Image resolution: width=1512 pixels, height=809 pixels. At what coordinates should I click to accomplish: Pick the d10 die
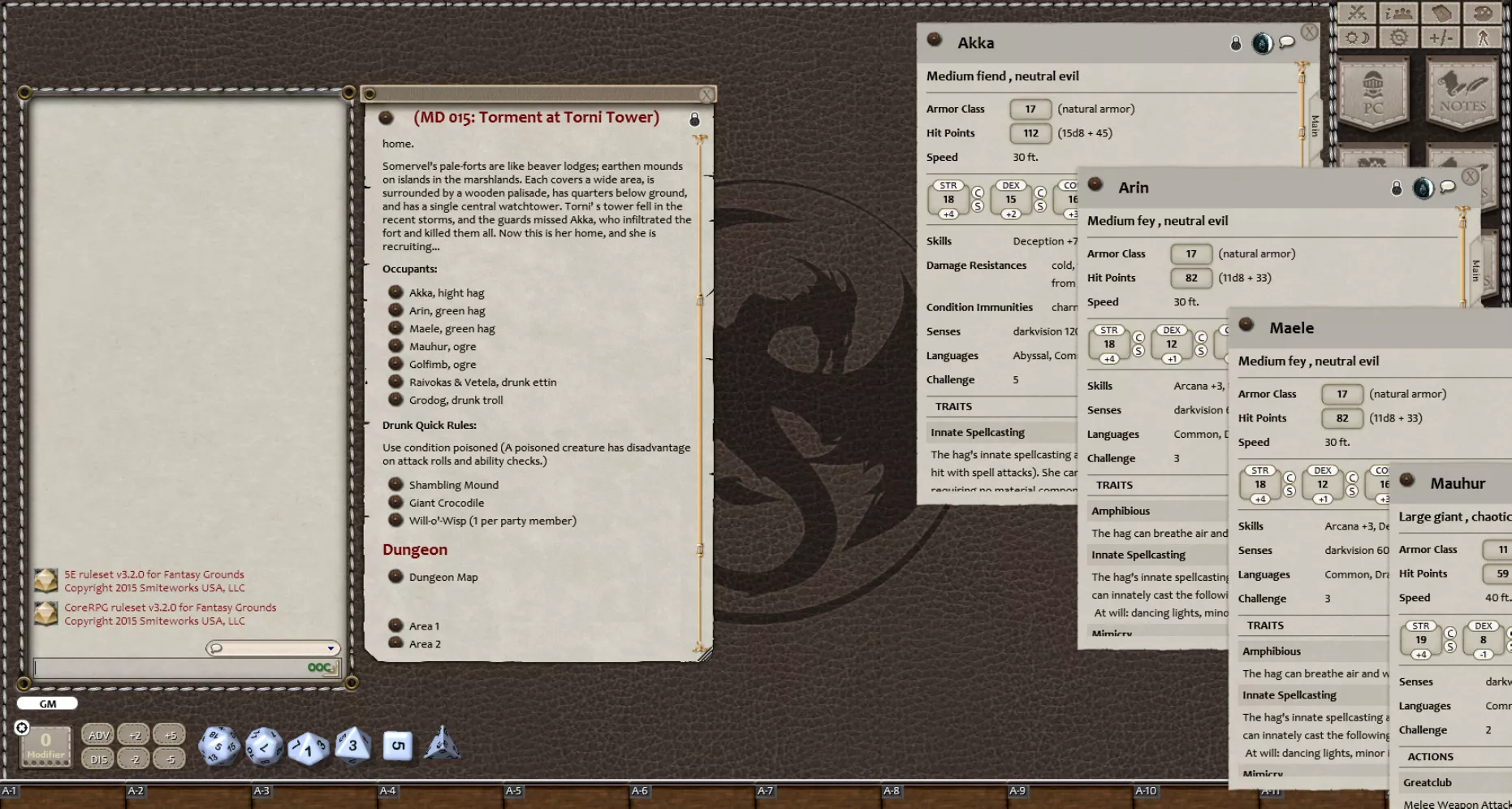309,747
